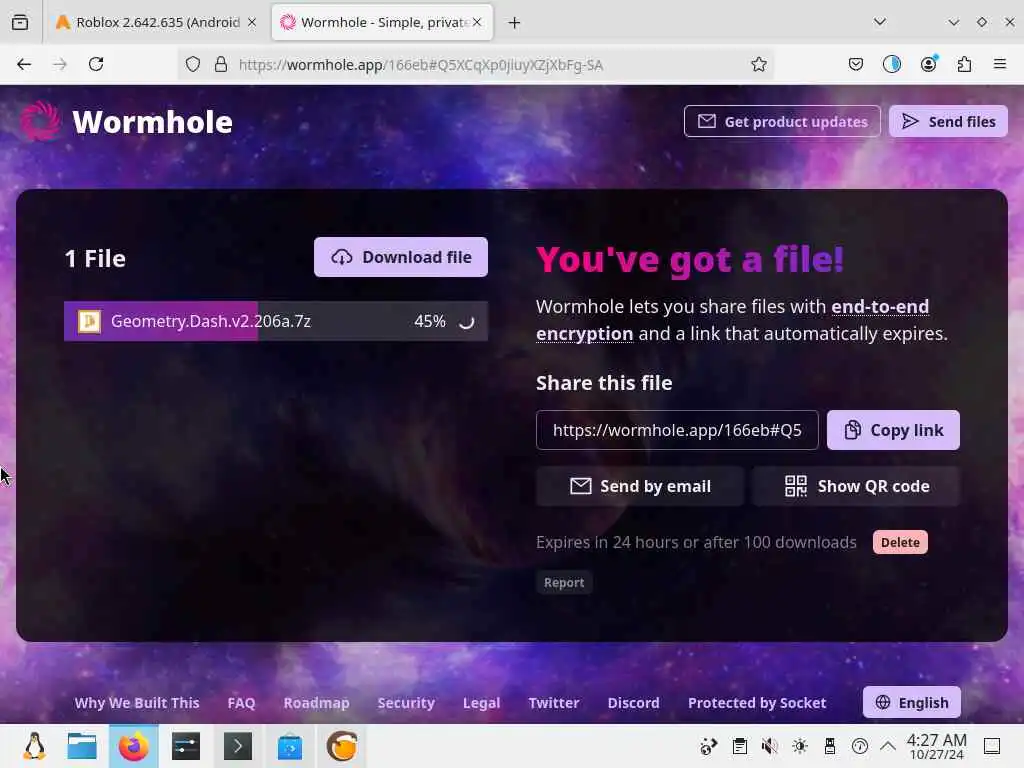Open the clock showing 4:27 AM
This screenshot has height=768, width=1024.
click(x=936, y=746)
